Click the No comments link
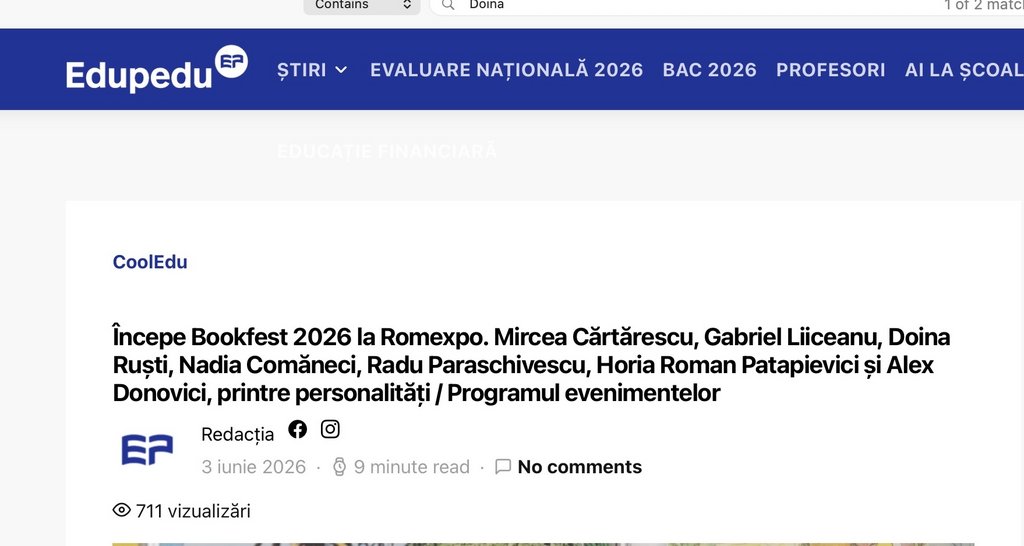 click(x=579, y=466)
